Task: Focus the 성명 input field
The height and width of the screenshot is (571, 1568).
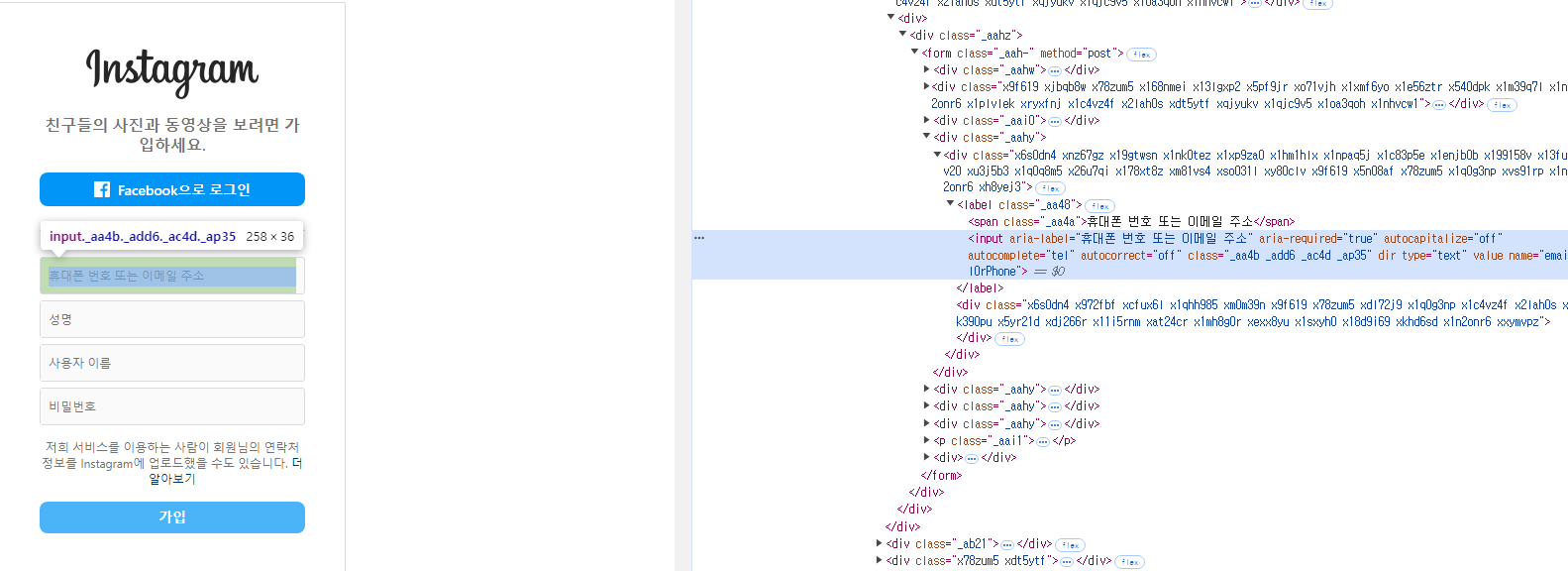Action: tap(172, 319)
